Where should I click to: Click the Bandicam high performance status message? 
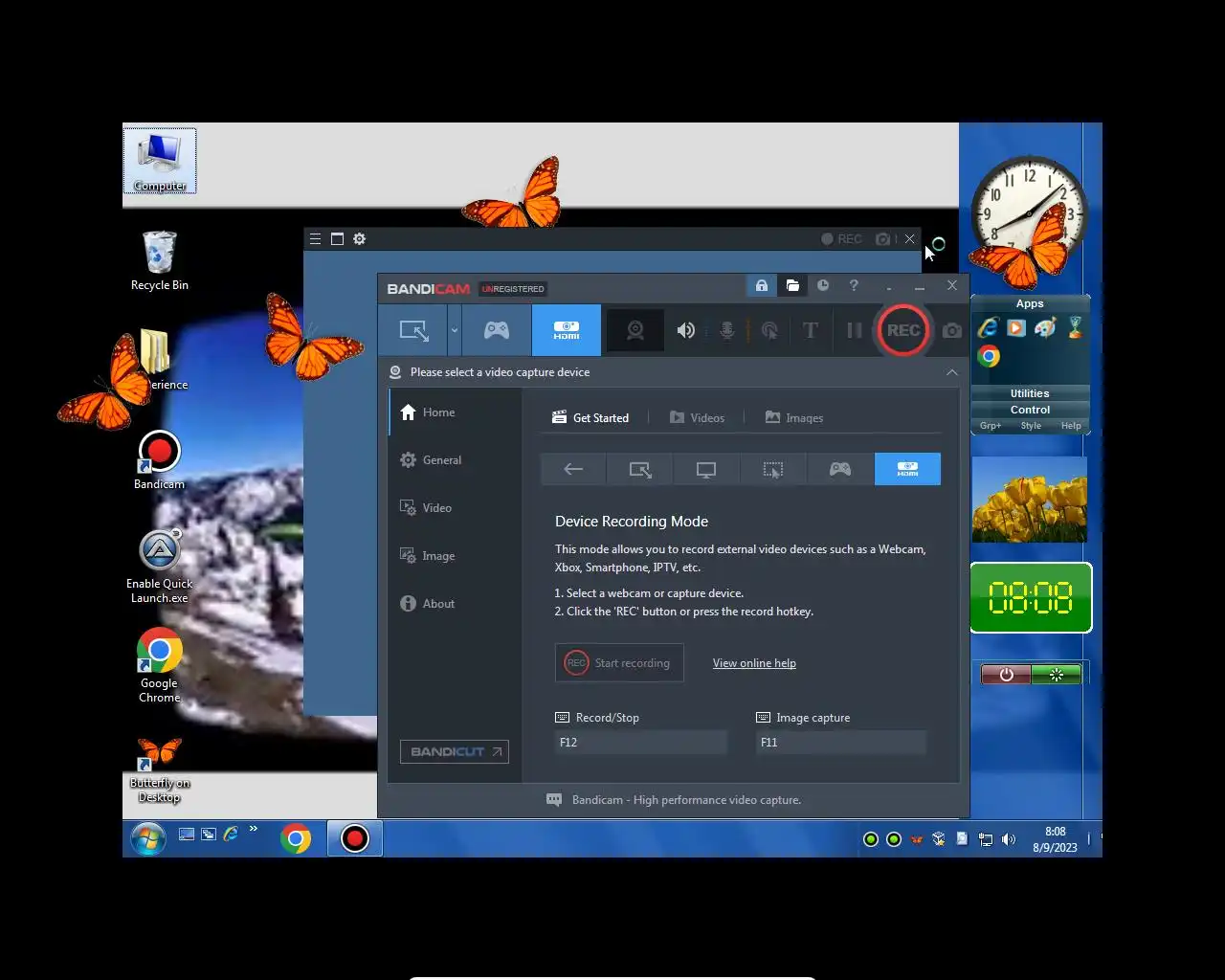pos(686,800)
